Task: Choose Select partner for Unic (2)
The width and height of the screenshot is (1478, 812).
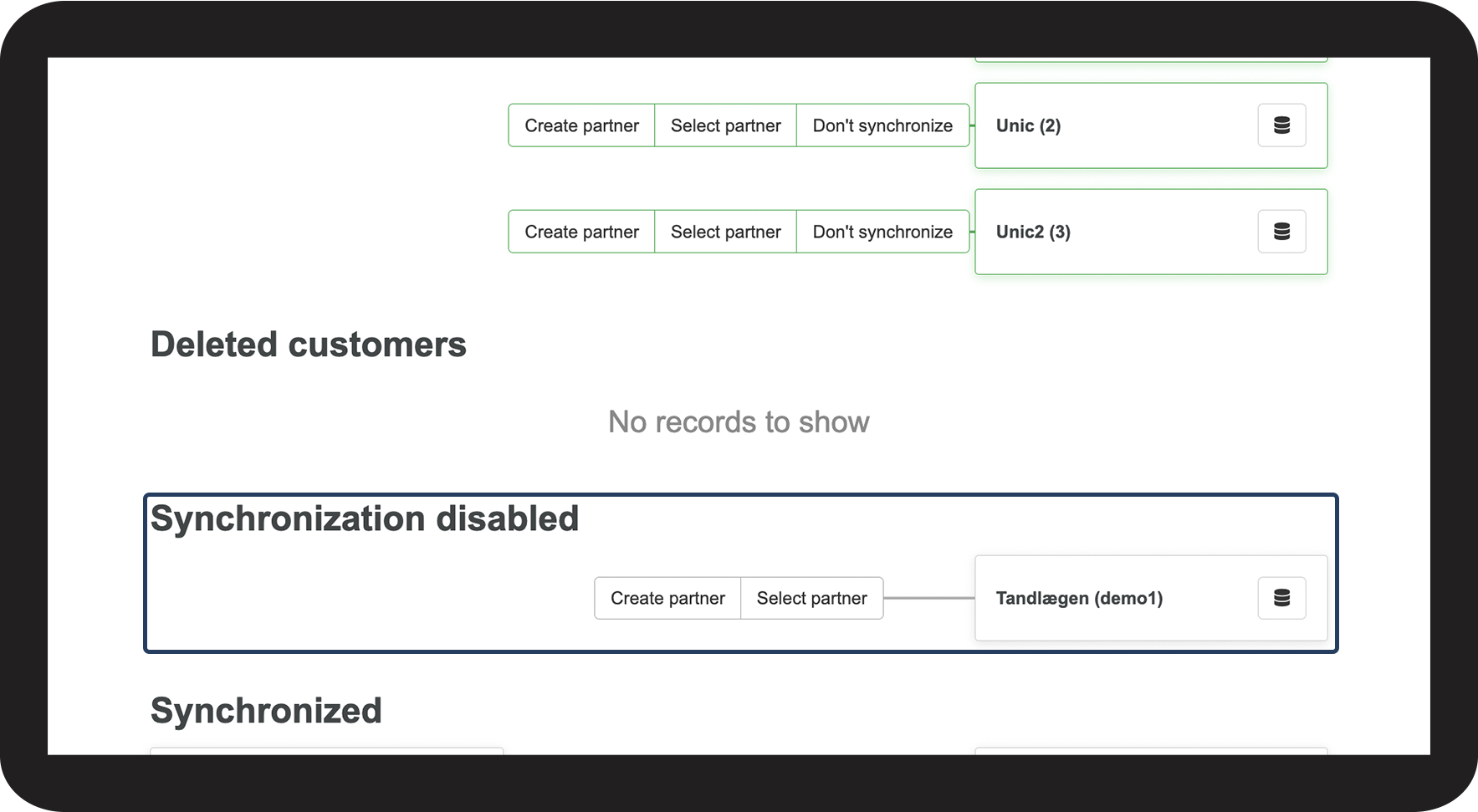Action: [725, 125]
